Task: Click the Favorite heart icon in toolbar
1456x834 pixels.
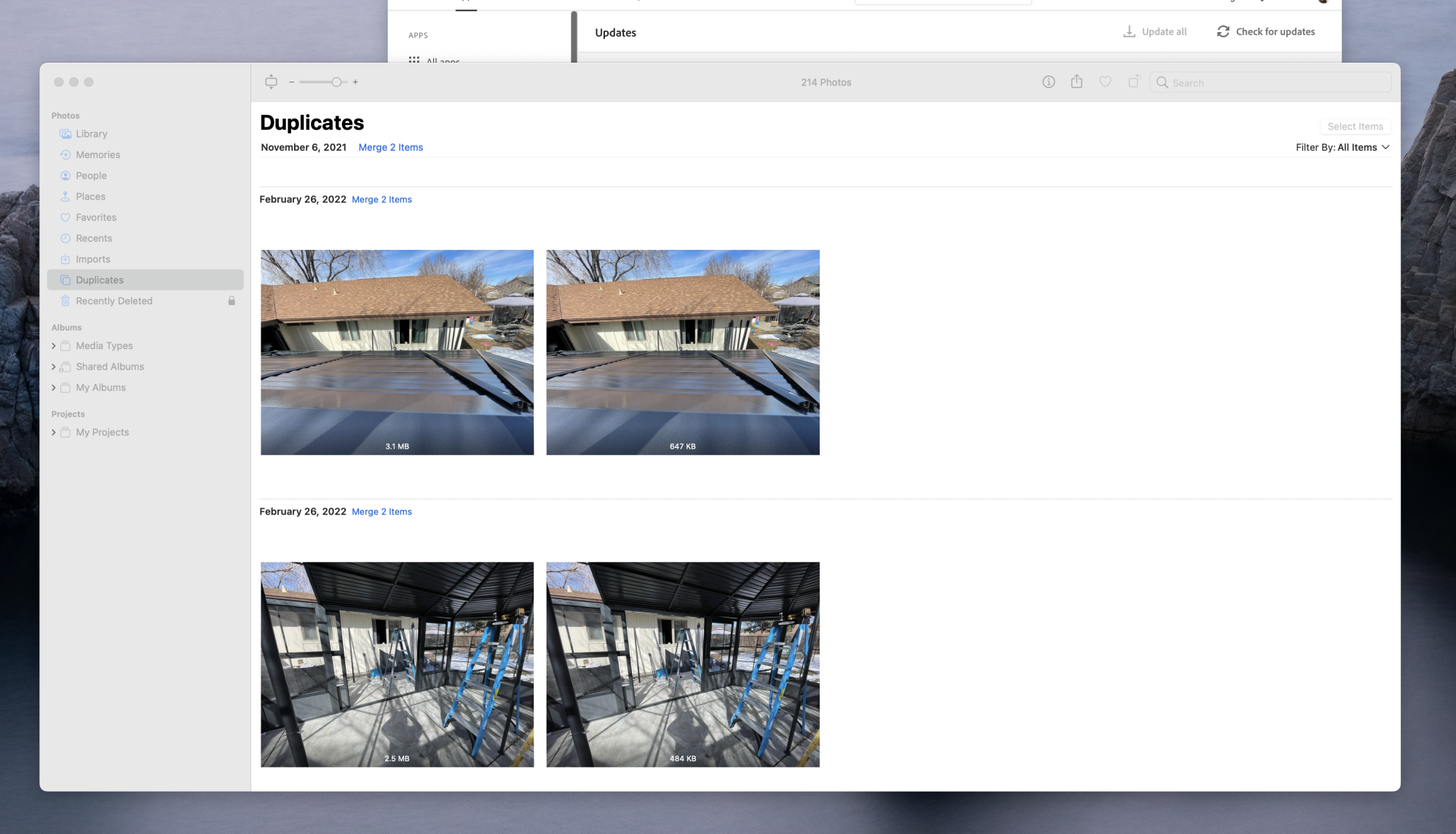Action: 1105,82
